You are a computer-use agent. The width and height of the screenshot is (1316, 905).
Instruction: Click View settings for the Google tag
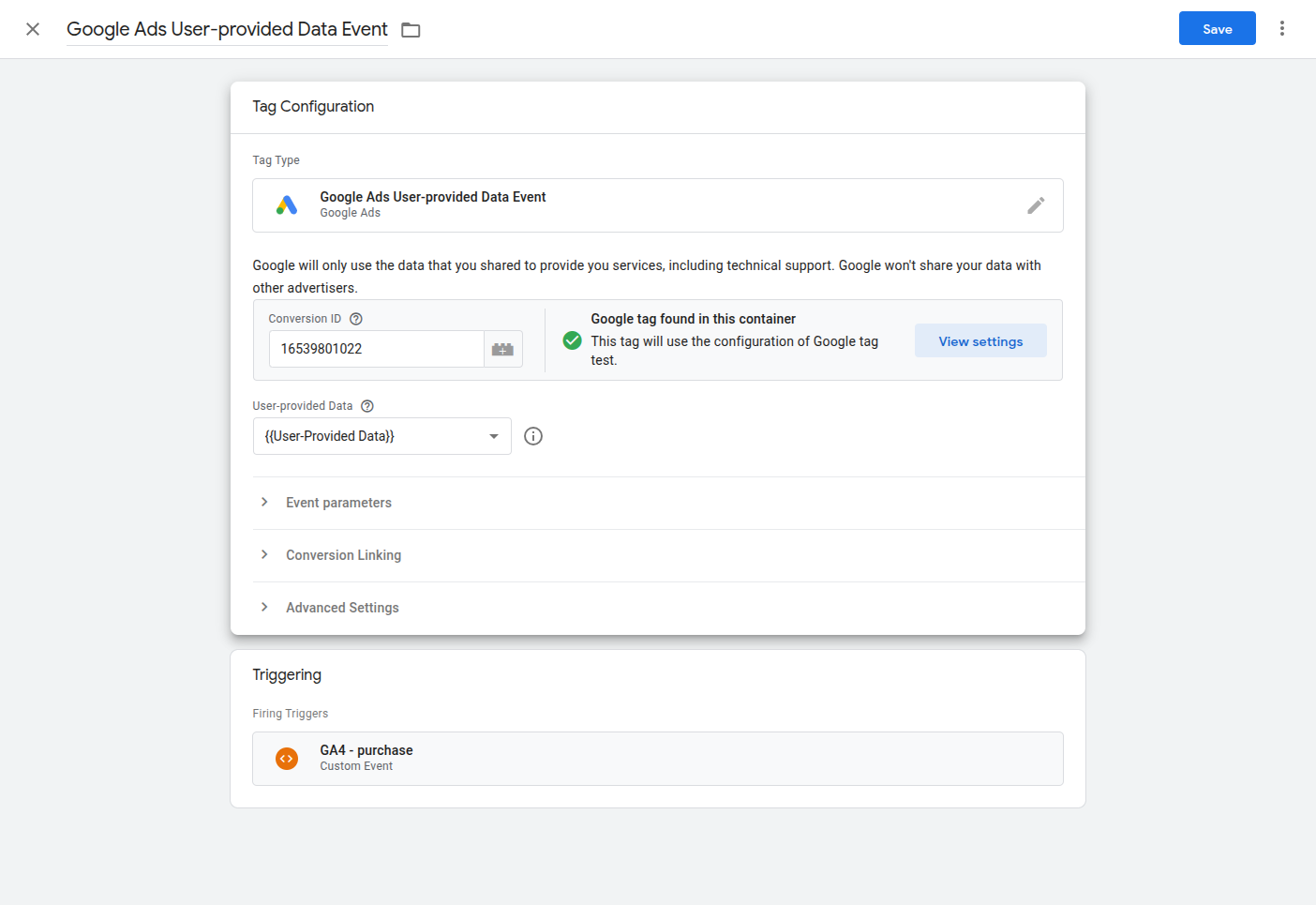tap(980, 340)
